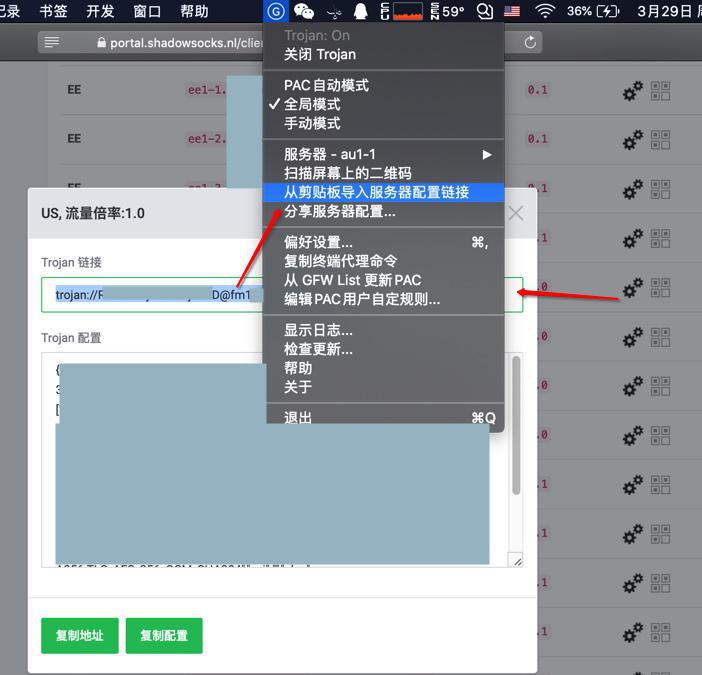Open the 帮助 menu in the top menu bar
The image size is (702, 675).
coord(194,11)
